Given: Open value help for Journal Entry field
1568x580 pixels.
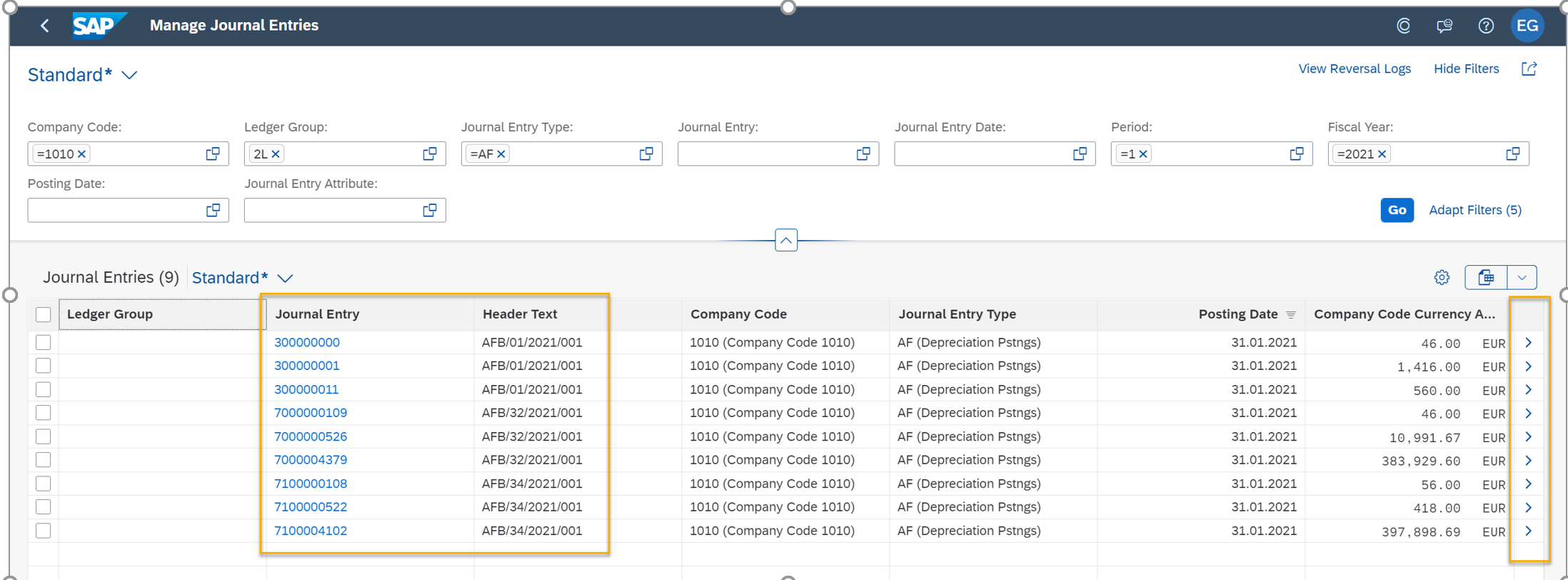Looking at the screenshot, I should tap(863, 154).
